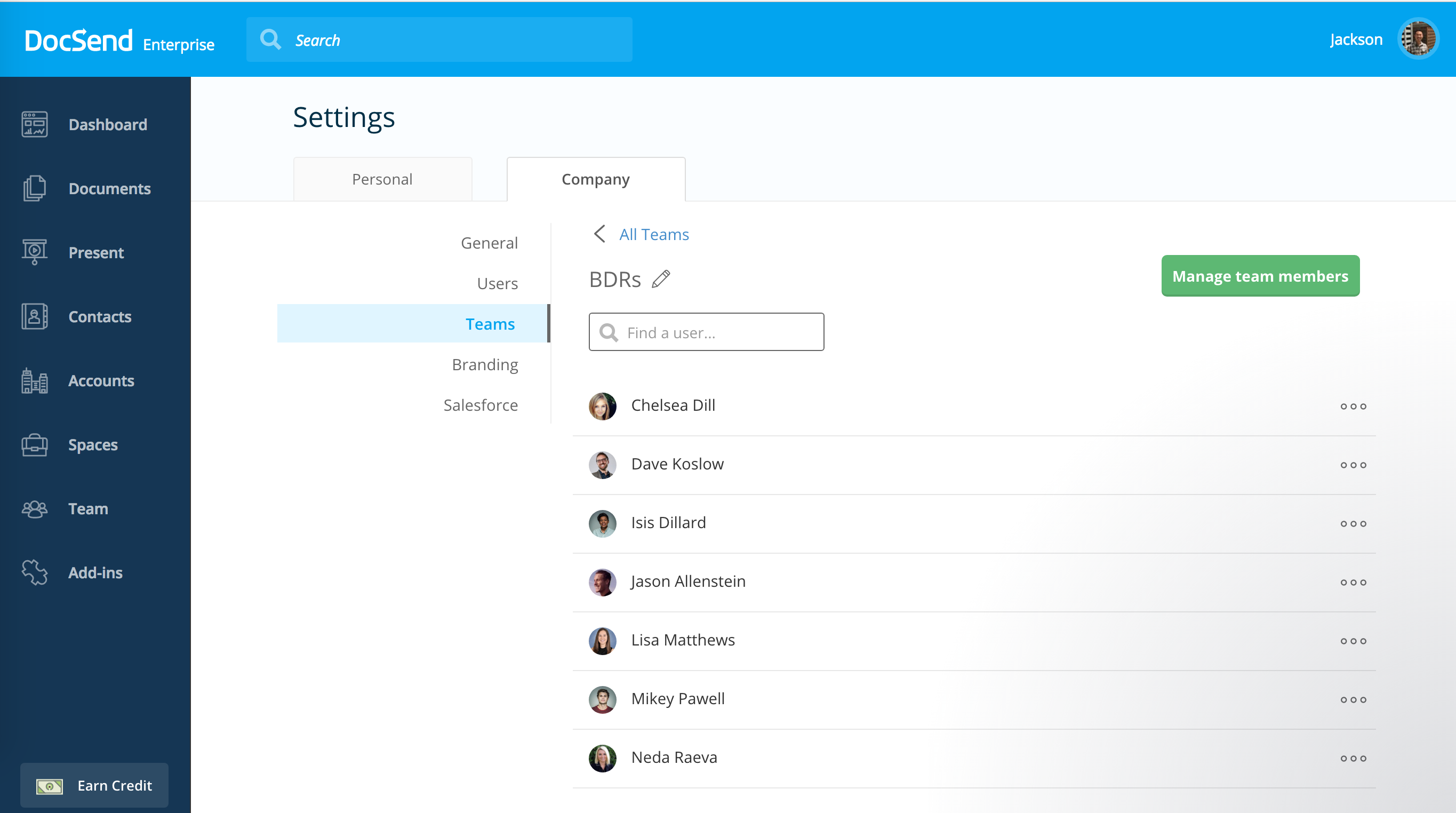Click Neda Raeva's avatar
1456x813 pixels.
coord(603,758)
